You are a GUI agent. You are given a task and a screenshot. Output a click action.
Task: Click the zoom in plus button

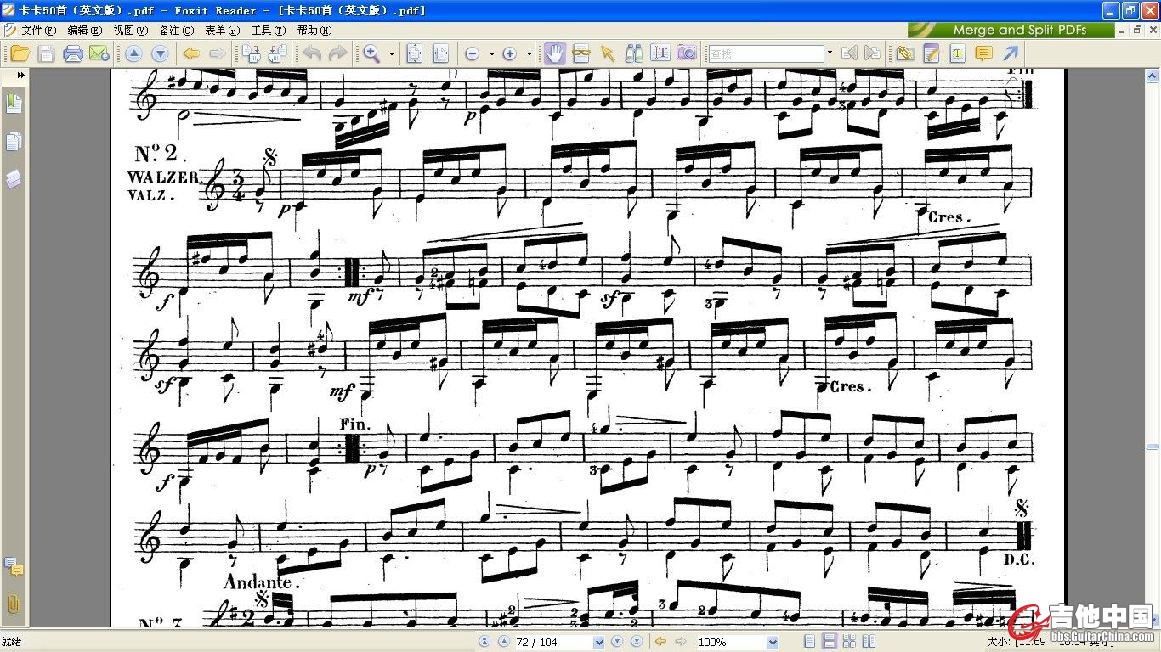(x=509, y=53)
